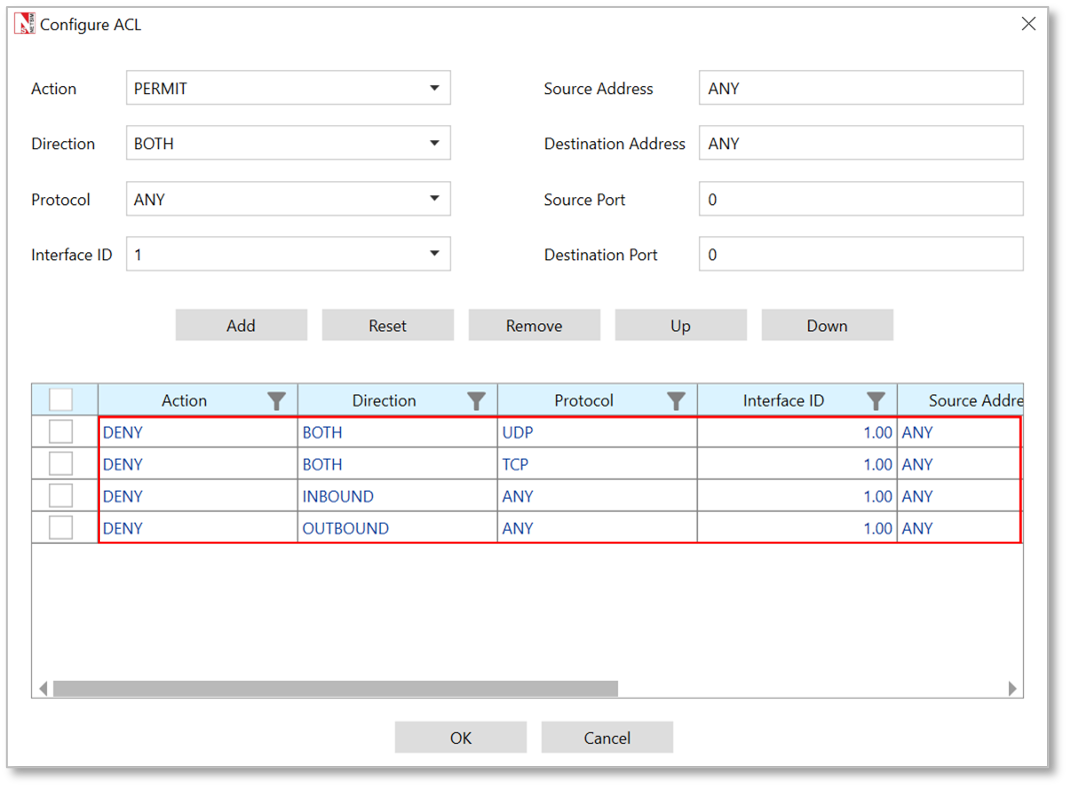Screen dimensions: 1068x787
Task: Click the Add button
Action: 241,325
